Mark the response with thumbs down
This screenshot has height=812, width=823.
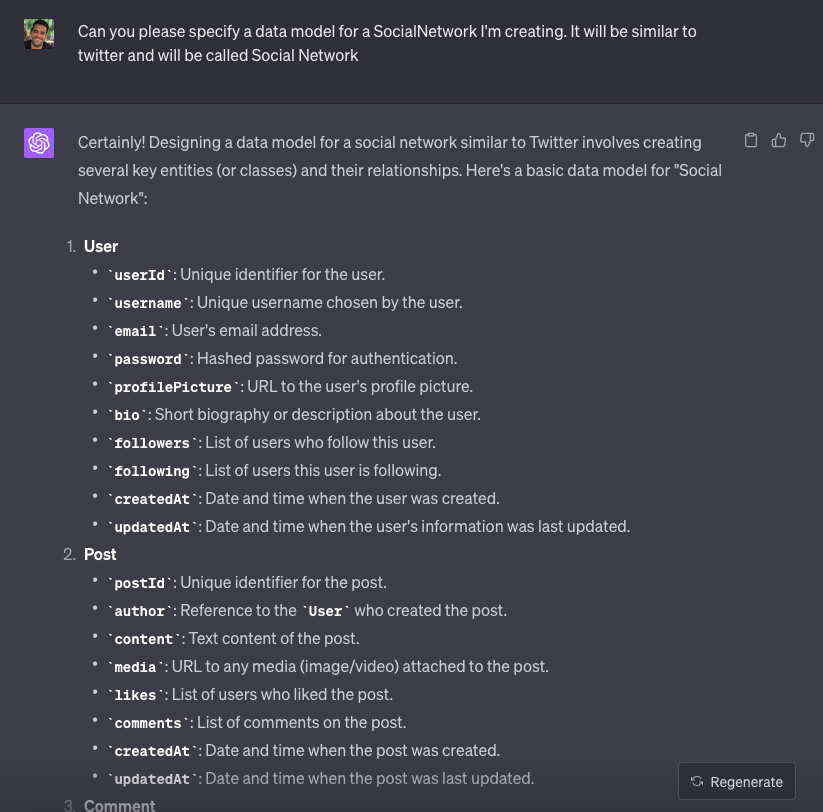tap(806, 140)
